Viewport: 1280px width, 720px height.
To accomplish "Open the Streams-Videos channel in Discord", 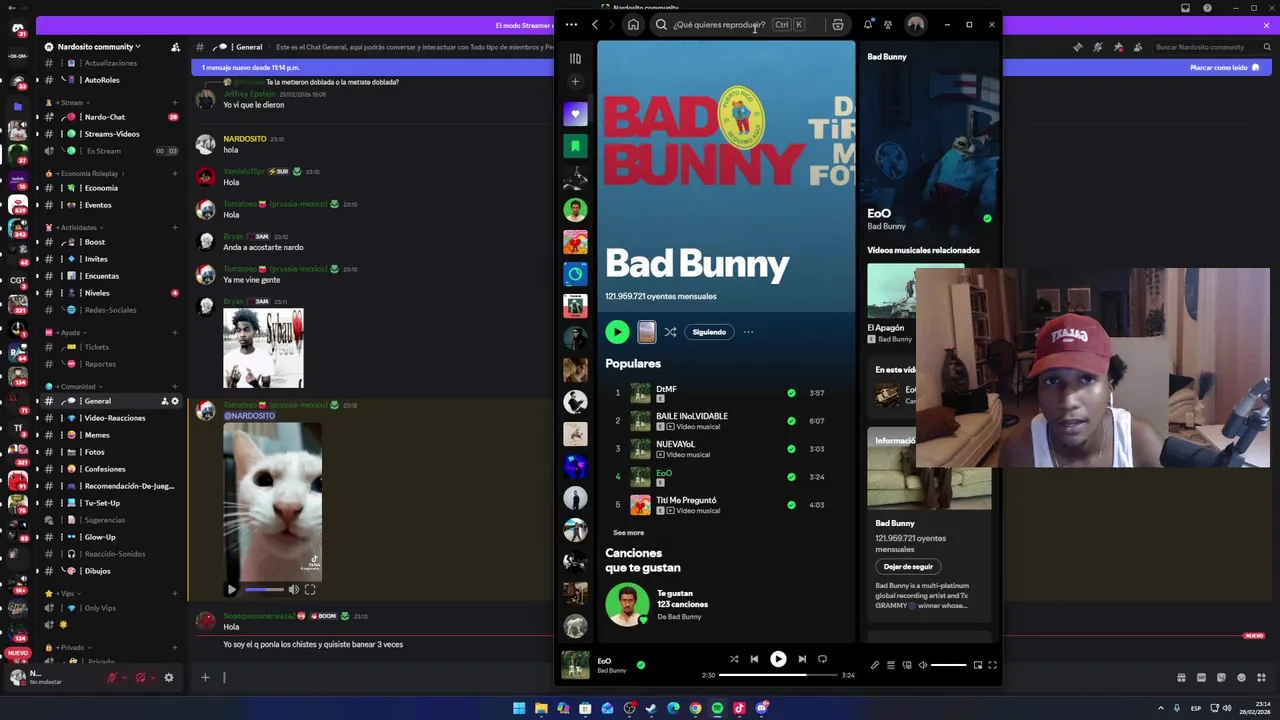I will pyautogui.click(x=110, y=134).
